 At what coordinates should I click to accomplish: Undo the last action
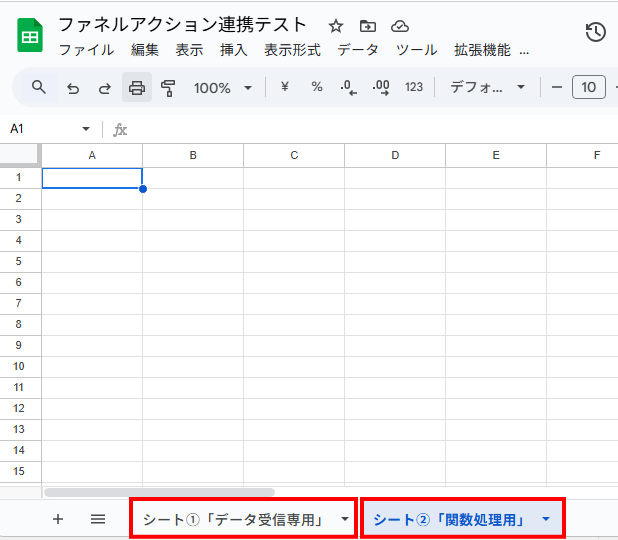point(72,88)
